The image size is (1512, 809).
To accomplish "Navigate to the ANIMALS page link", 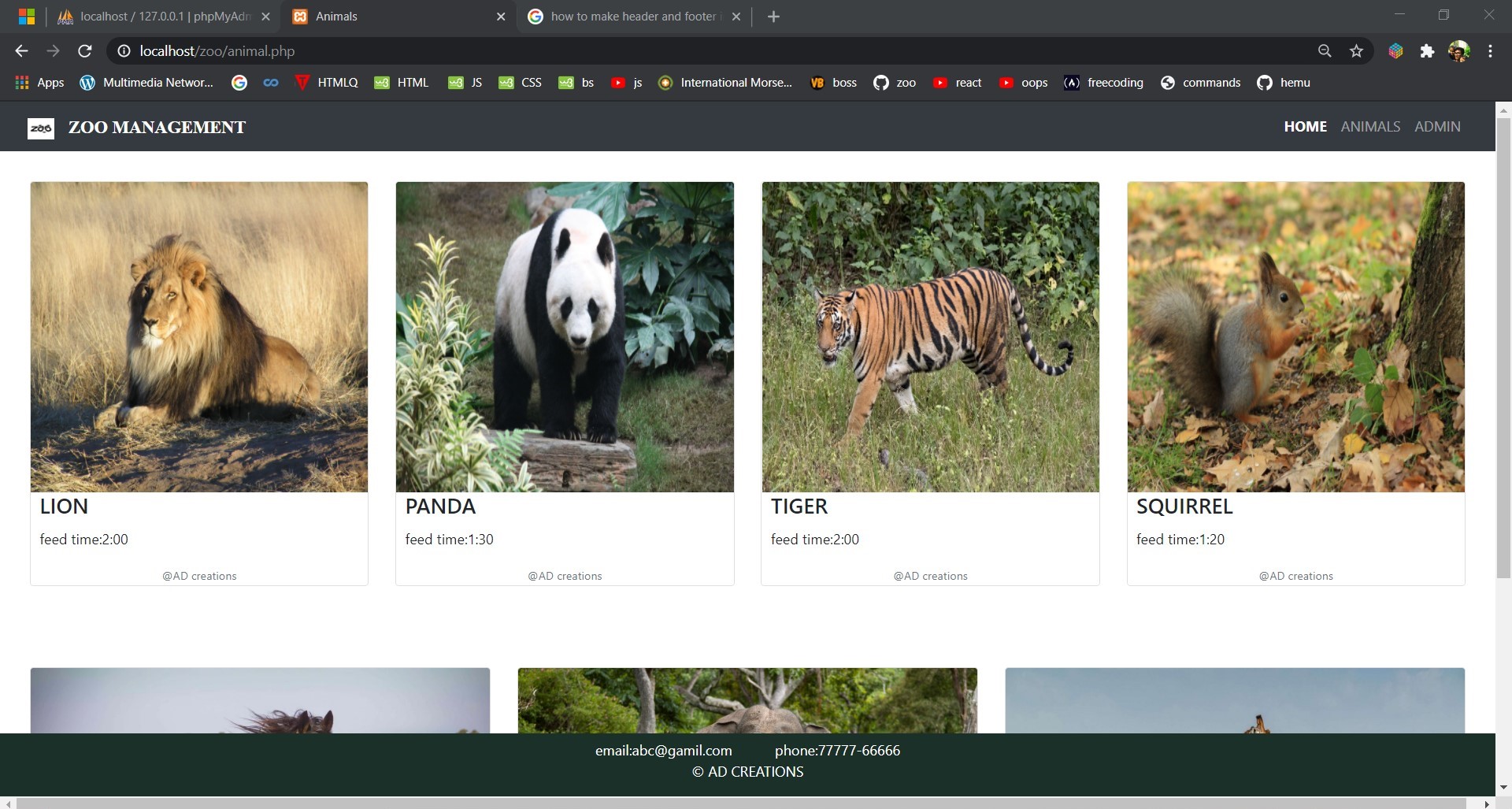I will (1369, 126).
